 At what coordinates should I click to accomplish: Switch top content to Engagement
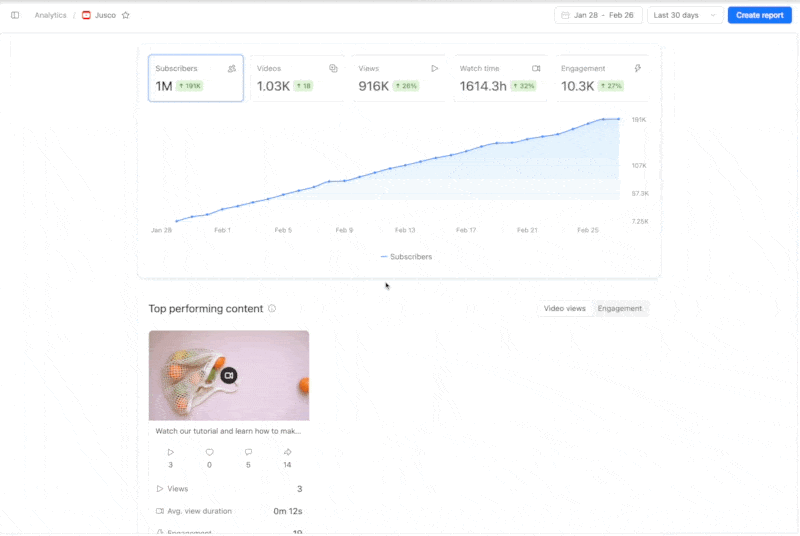pos(620,309)
